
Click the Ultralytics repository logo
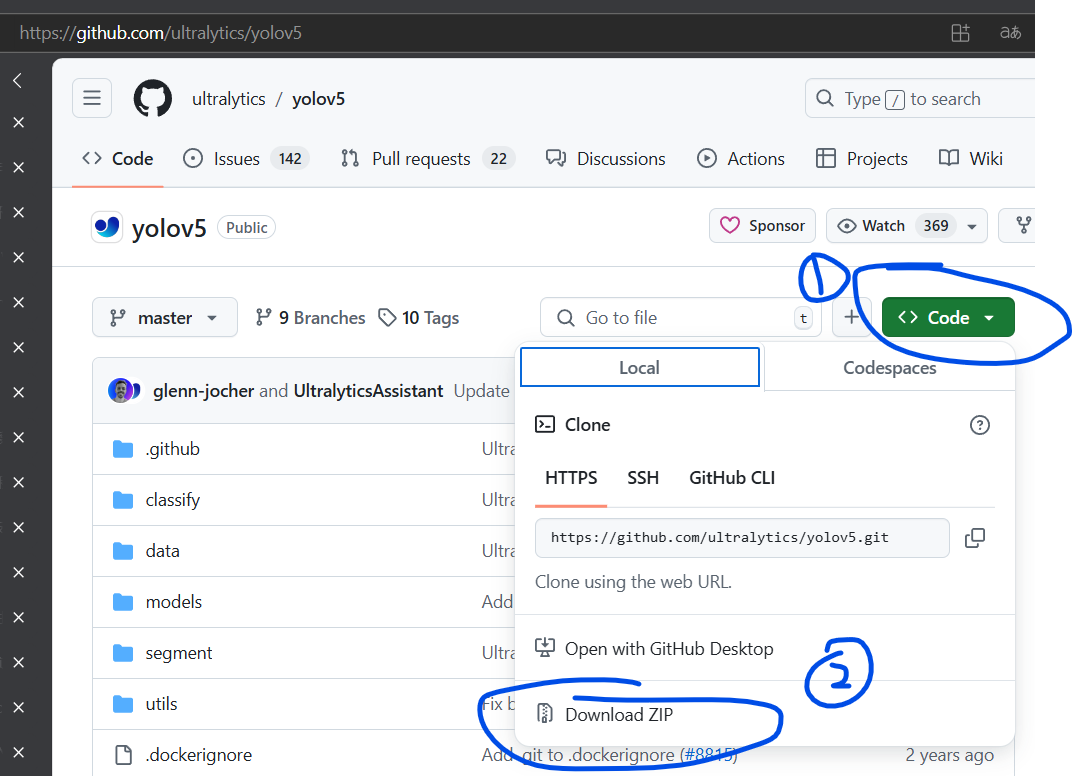[x=107, y=227]
